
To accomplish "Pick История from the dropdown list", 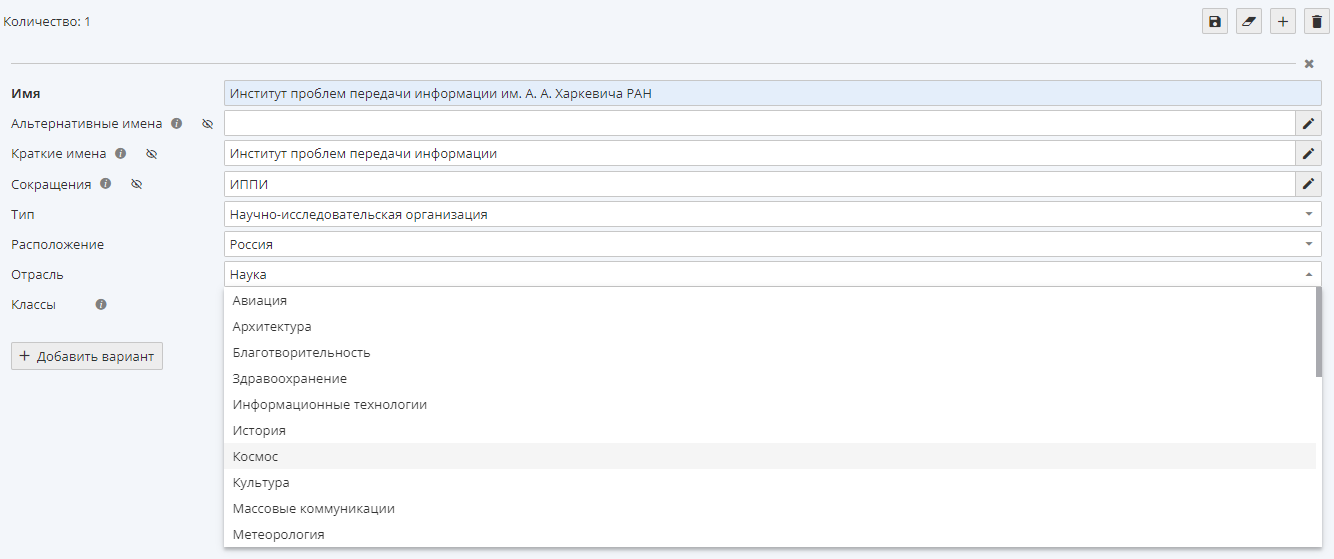I will pos(770,430).
